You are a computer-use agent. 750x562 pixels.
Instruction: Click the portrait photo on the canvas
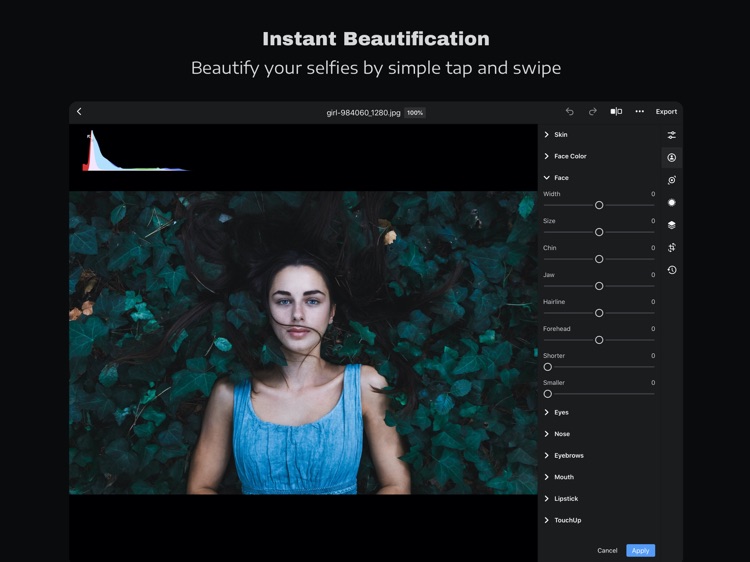click(303, 342)
